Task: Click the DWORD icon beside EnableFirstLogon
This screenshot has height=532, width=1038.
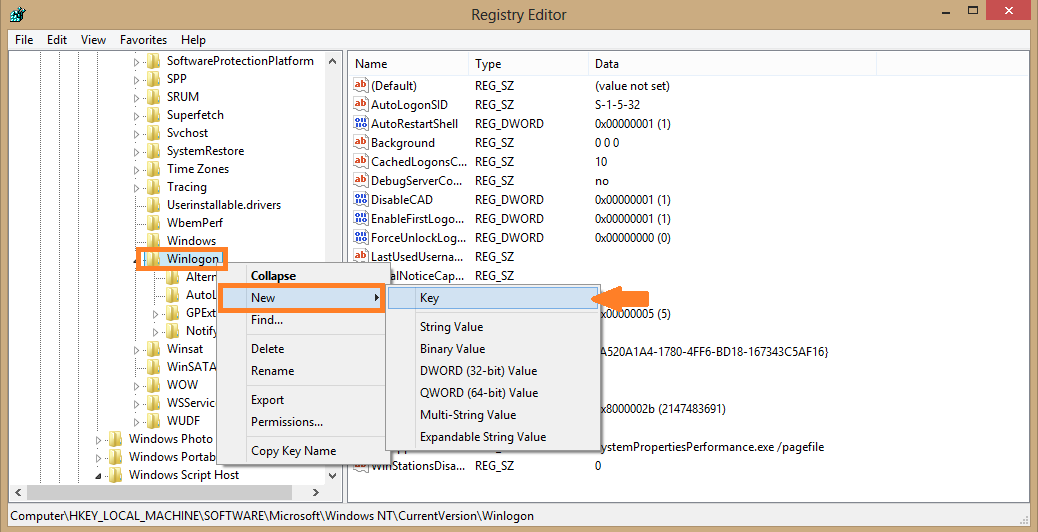Action: pos(361,218)
